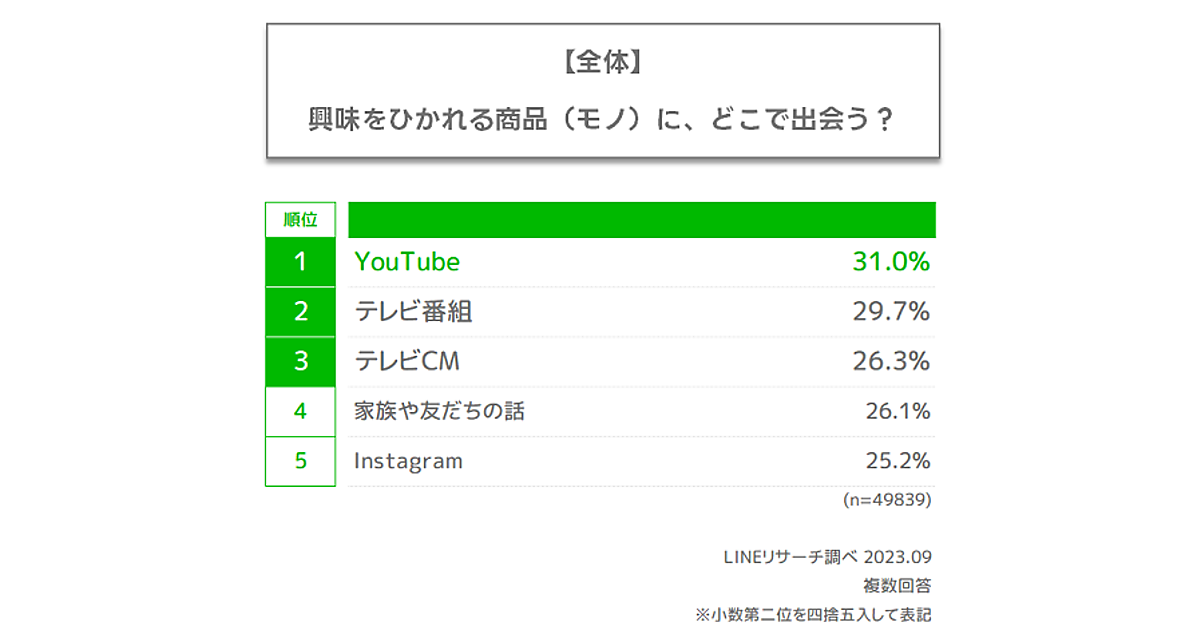
Task: Click the 25.2% value
Action: coord(897,461)
